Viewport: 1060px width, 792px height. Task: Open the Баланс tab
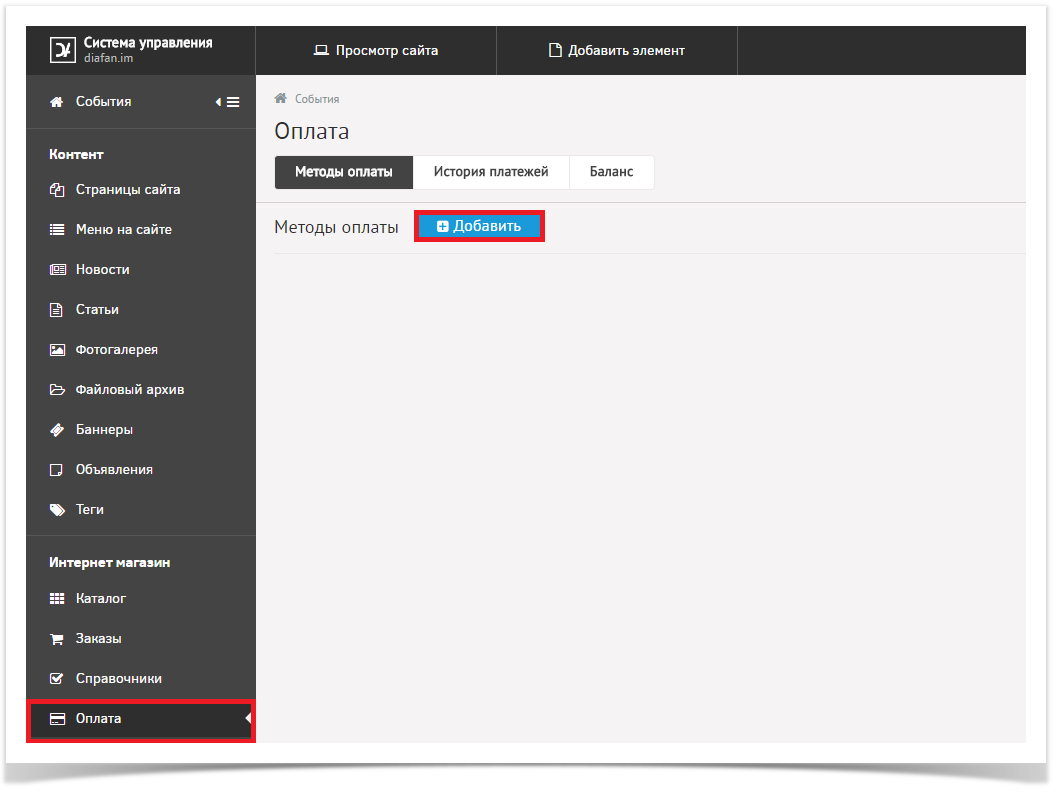click(x=611, y=172)
